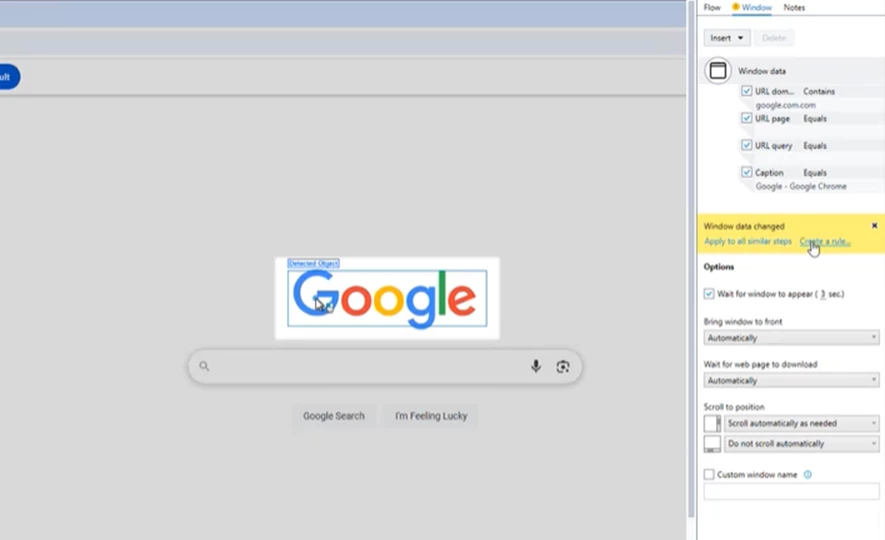
Task: Click inside the Google search box
Action: pyautogui.click(x=385, y=366)
